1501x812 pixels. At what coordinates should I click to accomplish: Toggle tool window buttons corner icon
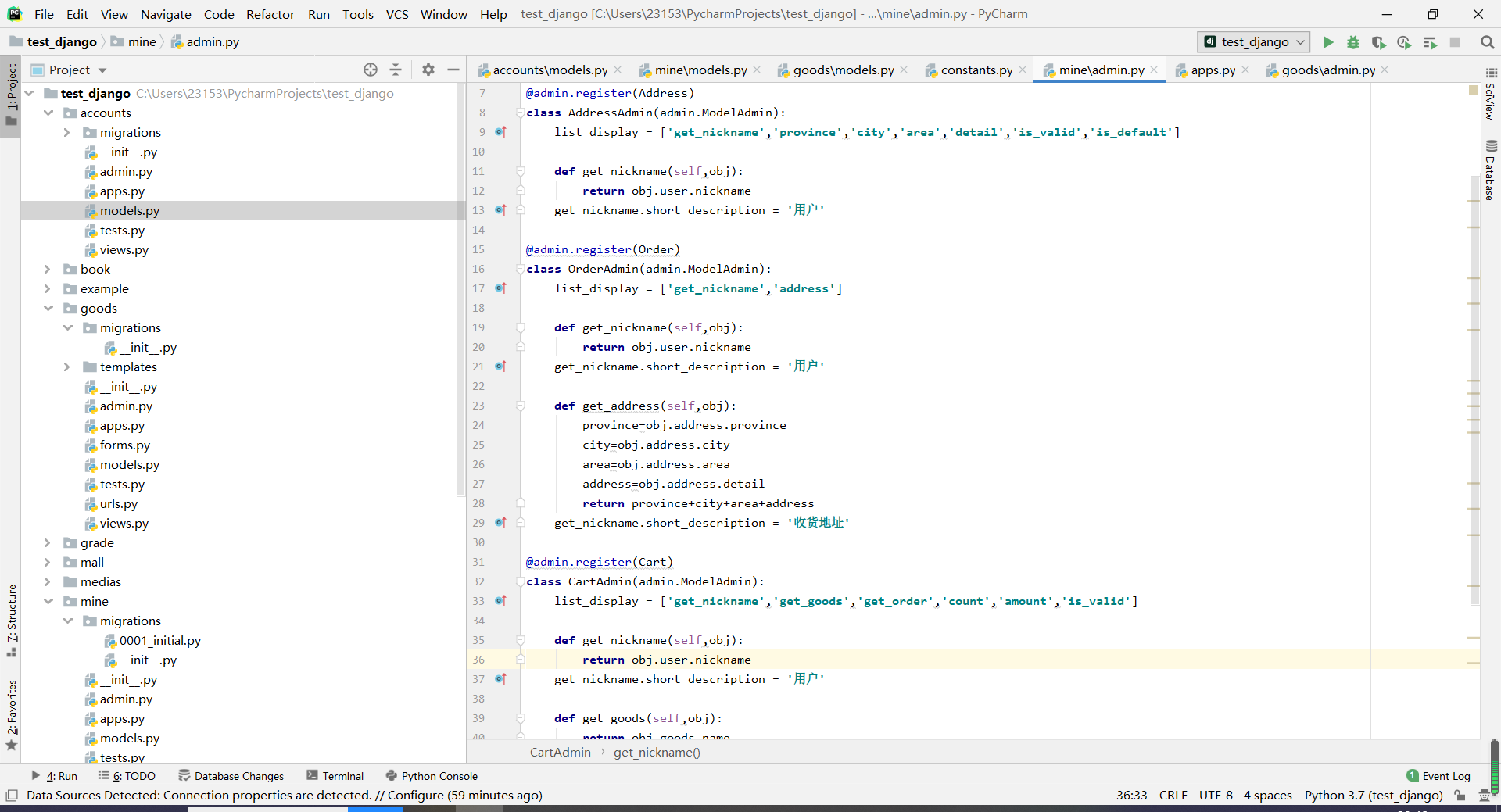click(x=11, y=796)
